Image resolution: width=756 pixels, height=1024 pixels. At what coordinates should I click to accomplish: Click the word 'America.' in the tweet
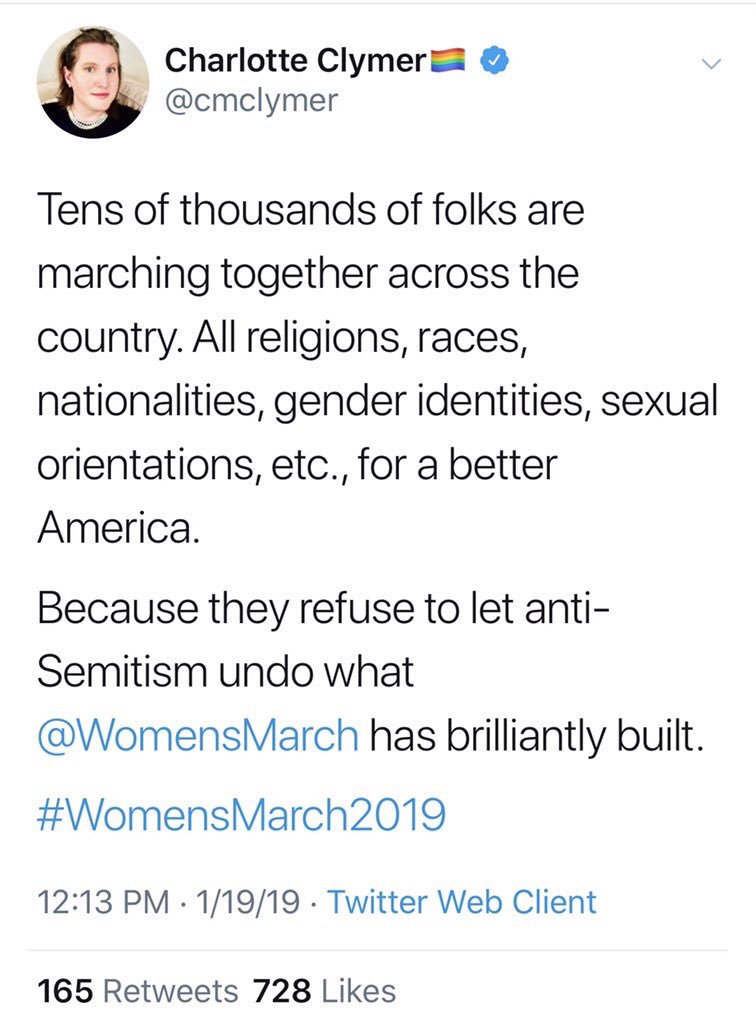tap(118, 528)
